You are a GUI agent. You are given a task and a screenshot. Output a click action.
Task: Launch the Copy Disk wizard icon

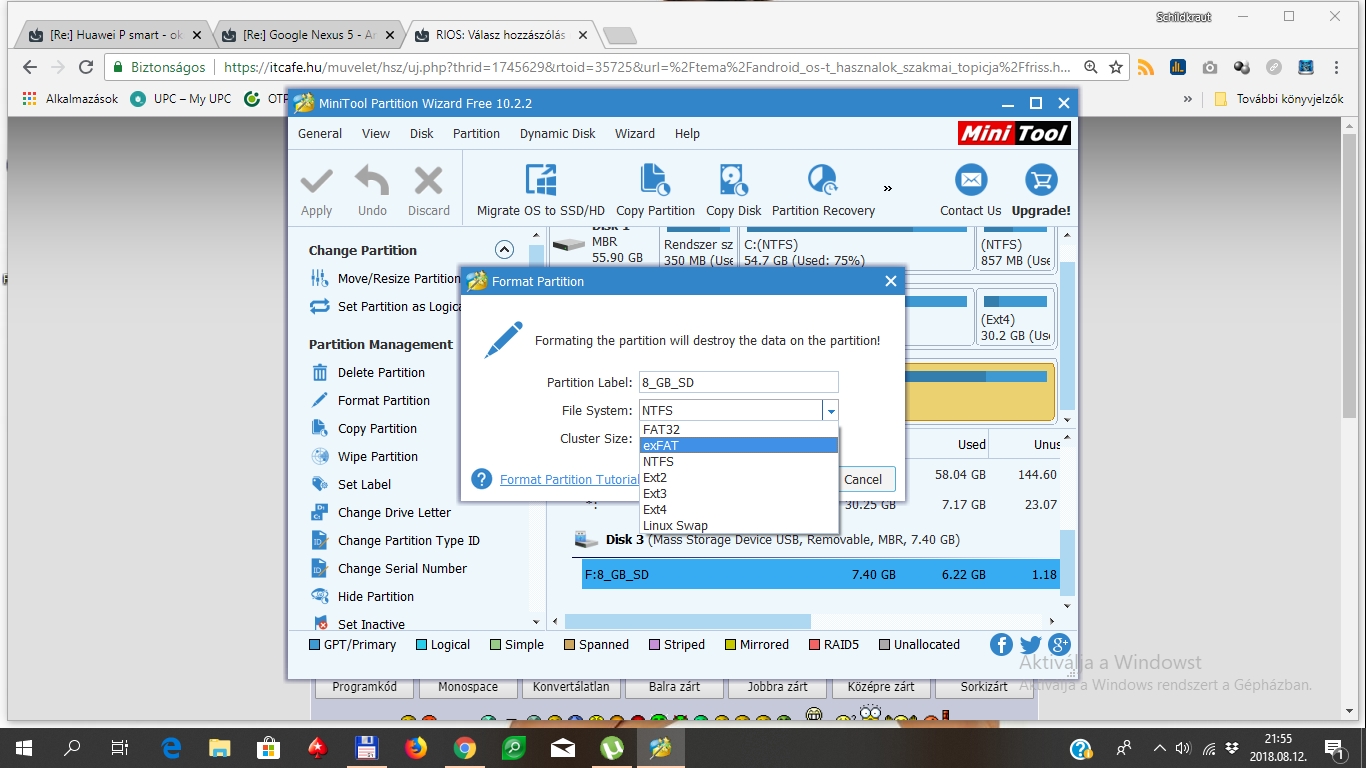pos(734,180)
